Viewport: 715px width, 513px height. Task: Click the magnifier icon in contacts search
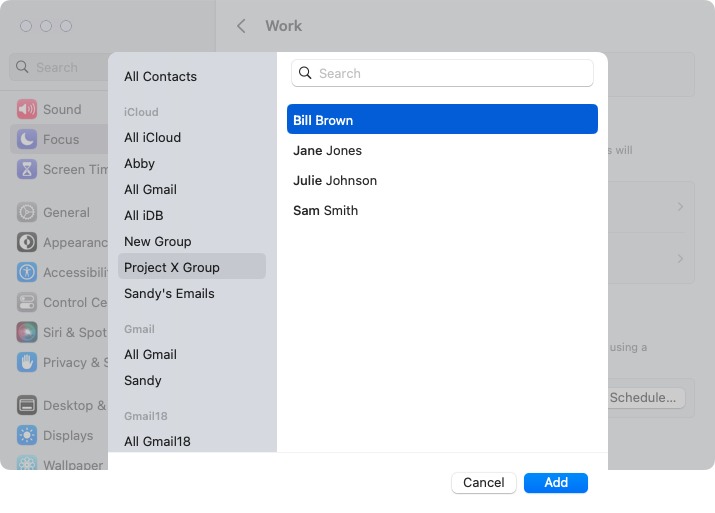point(305,73)
